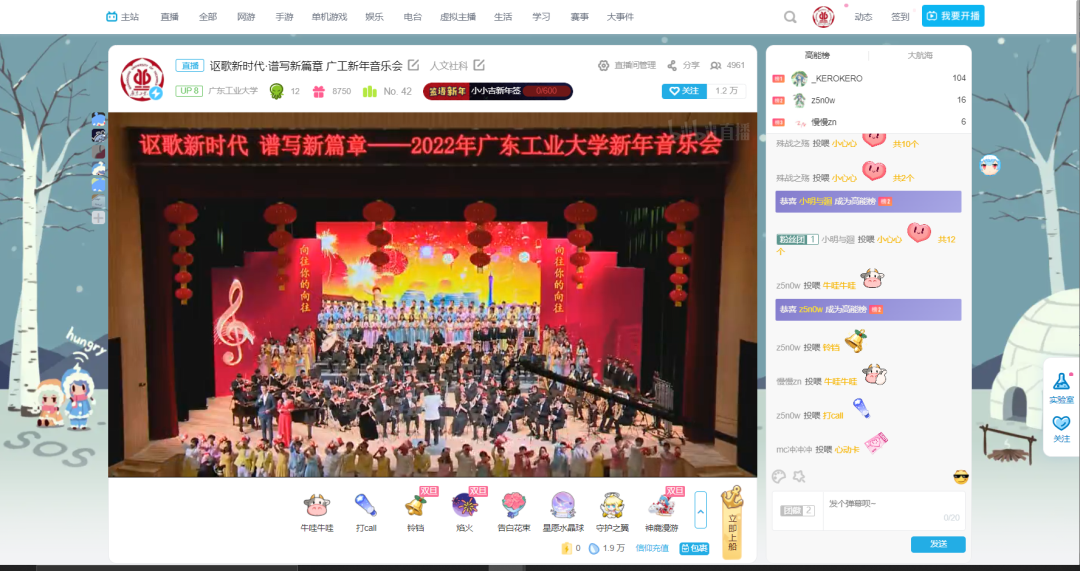Screen dimensions: 1080x571
Task: Open the 虚拟主播 category
Action: click(458, 17)
